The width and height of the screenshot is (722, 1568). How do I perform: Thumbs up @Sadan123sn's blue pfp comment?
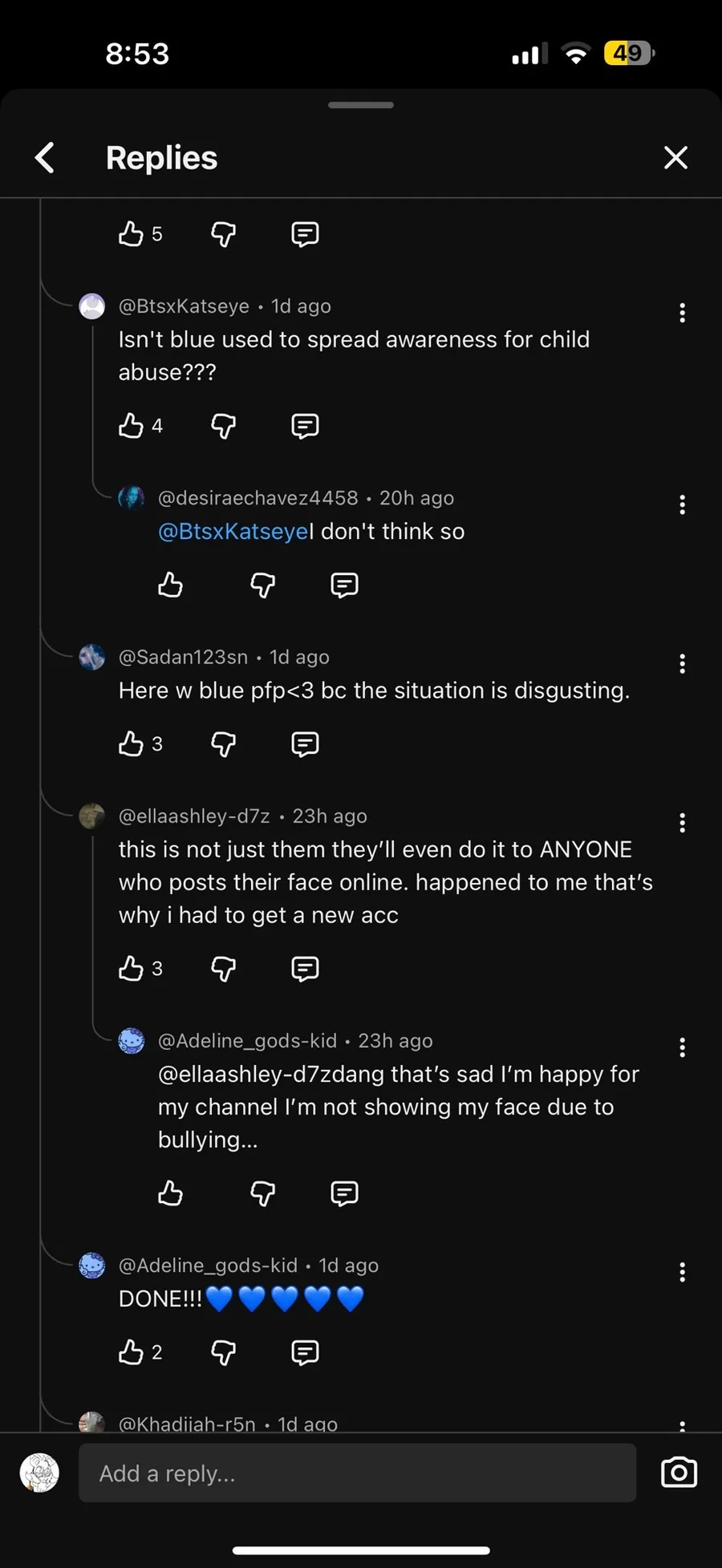click(131, 744)
